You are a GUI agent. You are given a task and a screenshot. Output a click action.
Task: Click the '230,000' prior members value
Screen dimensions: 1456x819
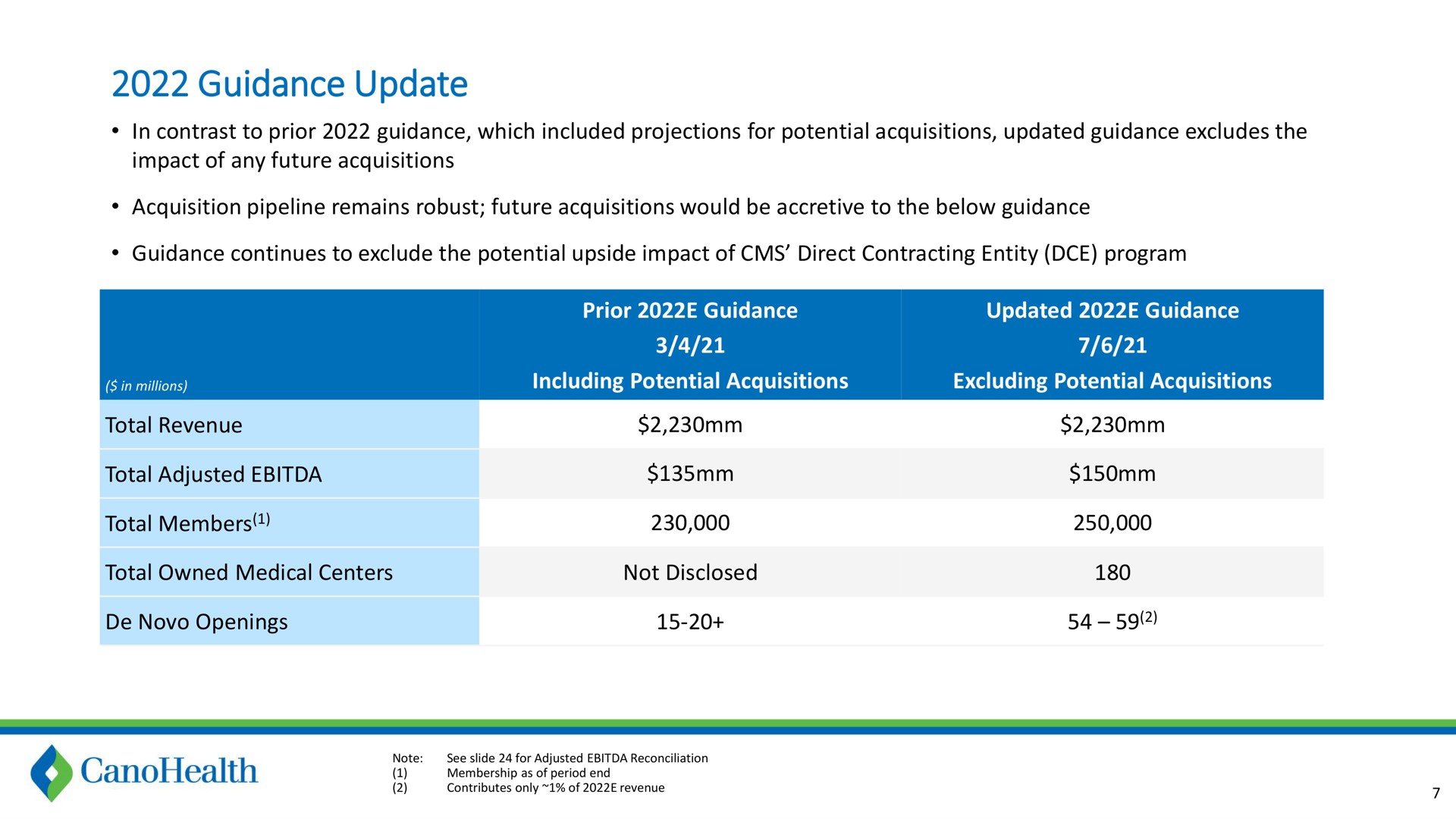click(x=690, y=522)
